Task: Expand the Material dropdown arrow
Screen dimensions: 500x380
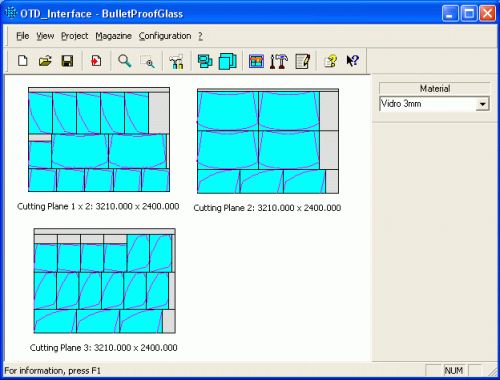Action: 482,104
